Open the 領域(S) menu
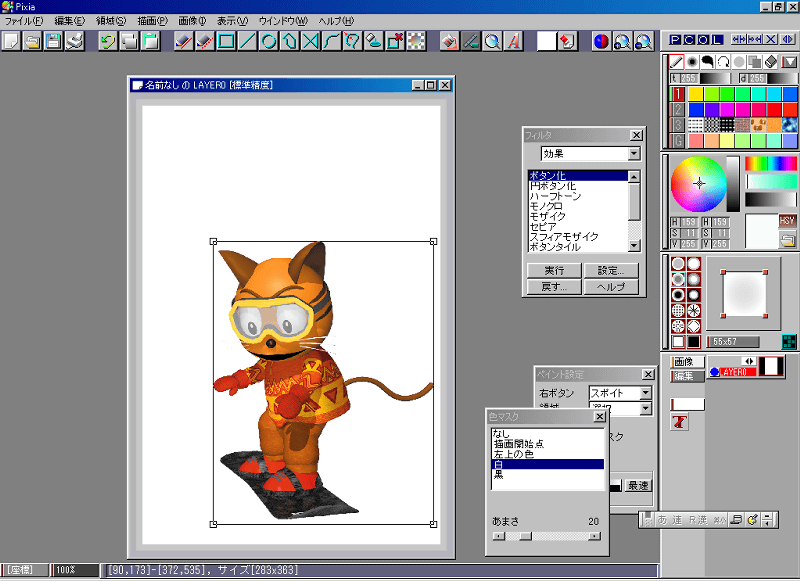The height and width of the screenshot is (581, 800). pyautogui.click(x=111, y=21)
